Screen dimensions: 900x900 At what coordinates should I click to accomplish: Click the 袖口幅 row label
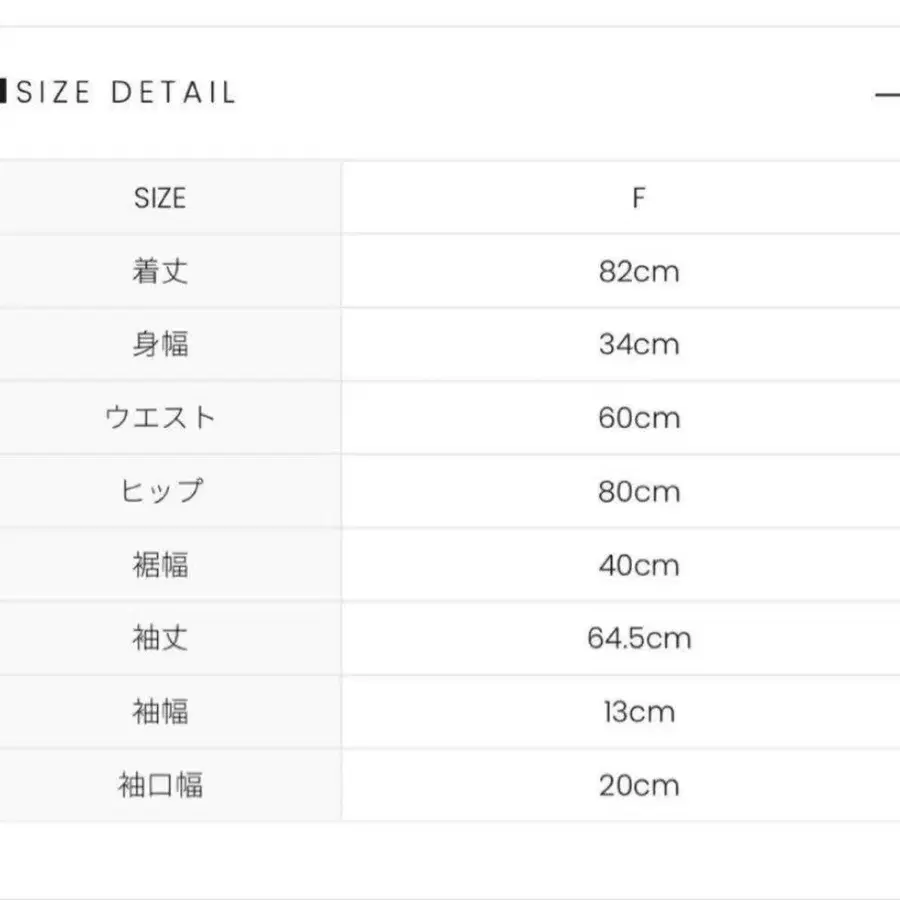tap(160, 785)
